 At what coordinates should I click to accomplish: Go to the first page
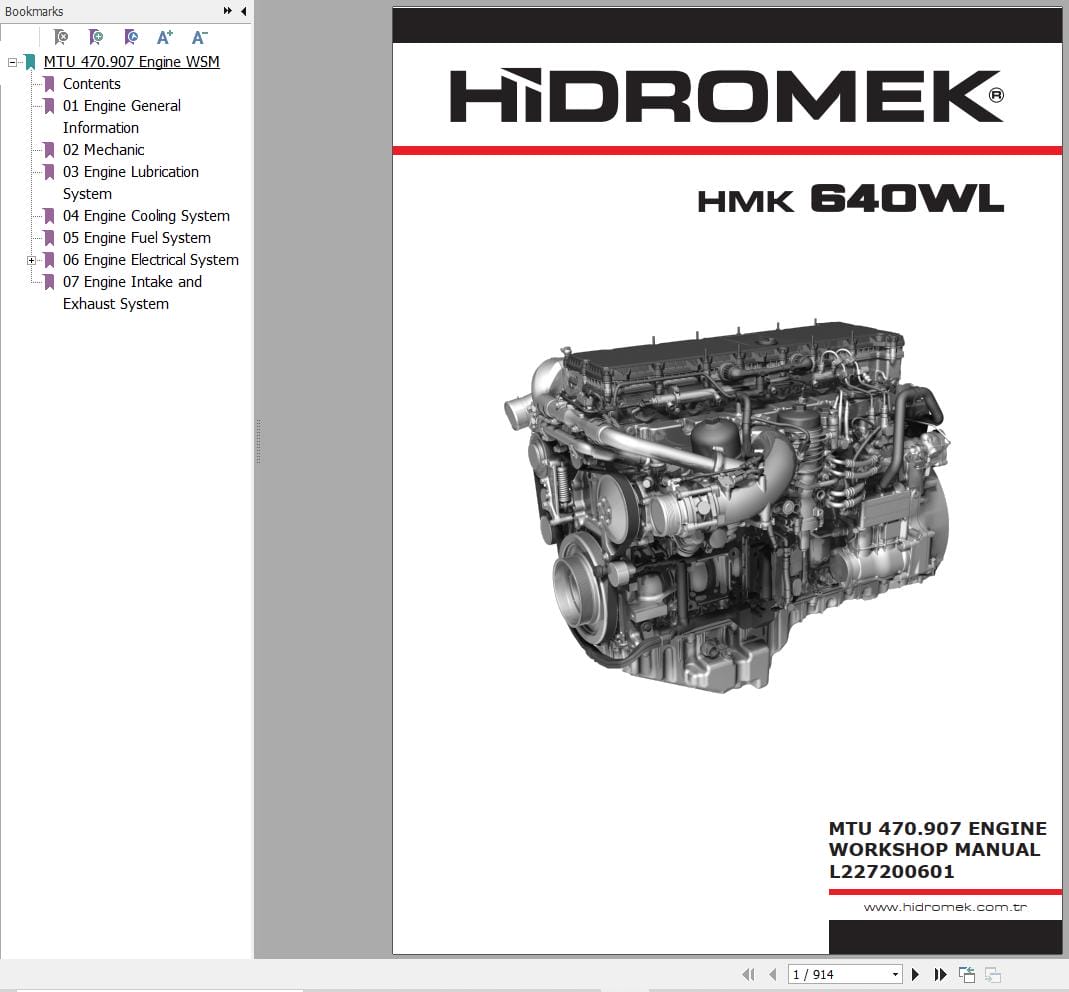pyautogui.click(x=749, y=974)
